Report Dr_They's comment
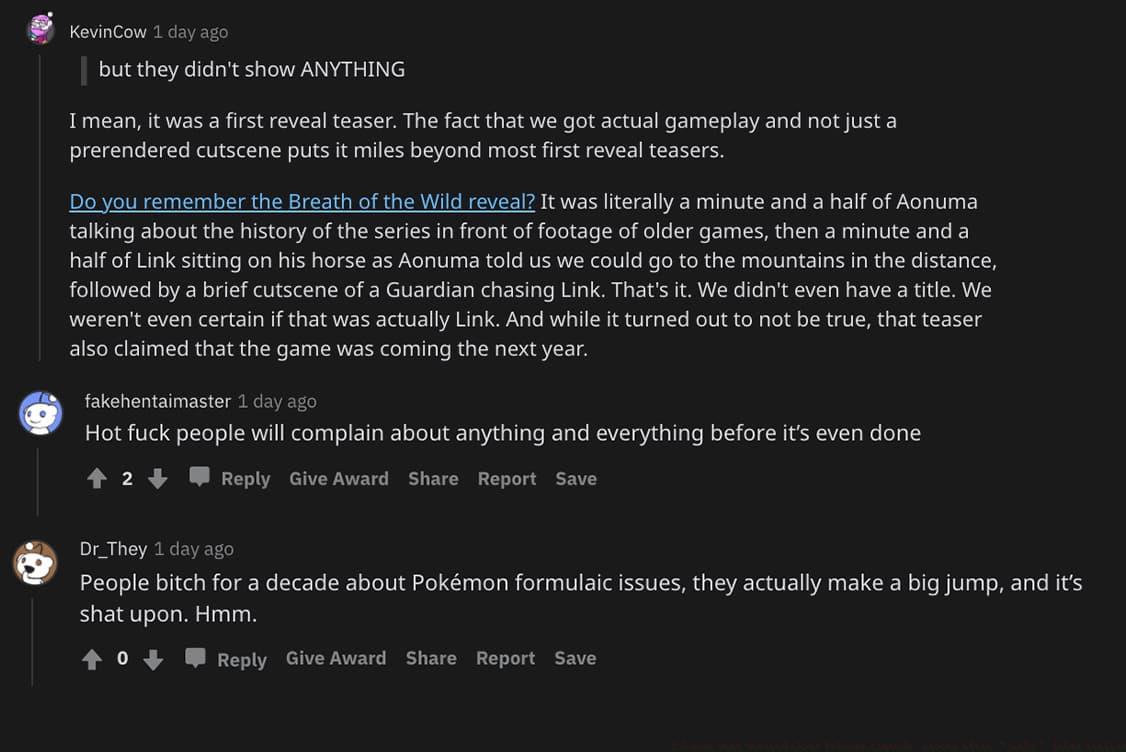The image size is (1126, 752). coord(505,658)
